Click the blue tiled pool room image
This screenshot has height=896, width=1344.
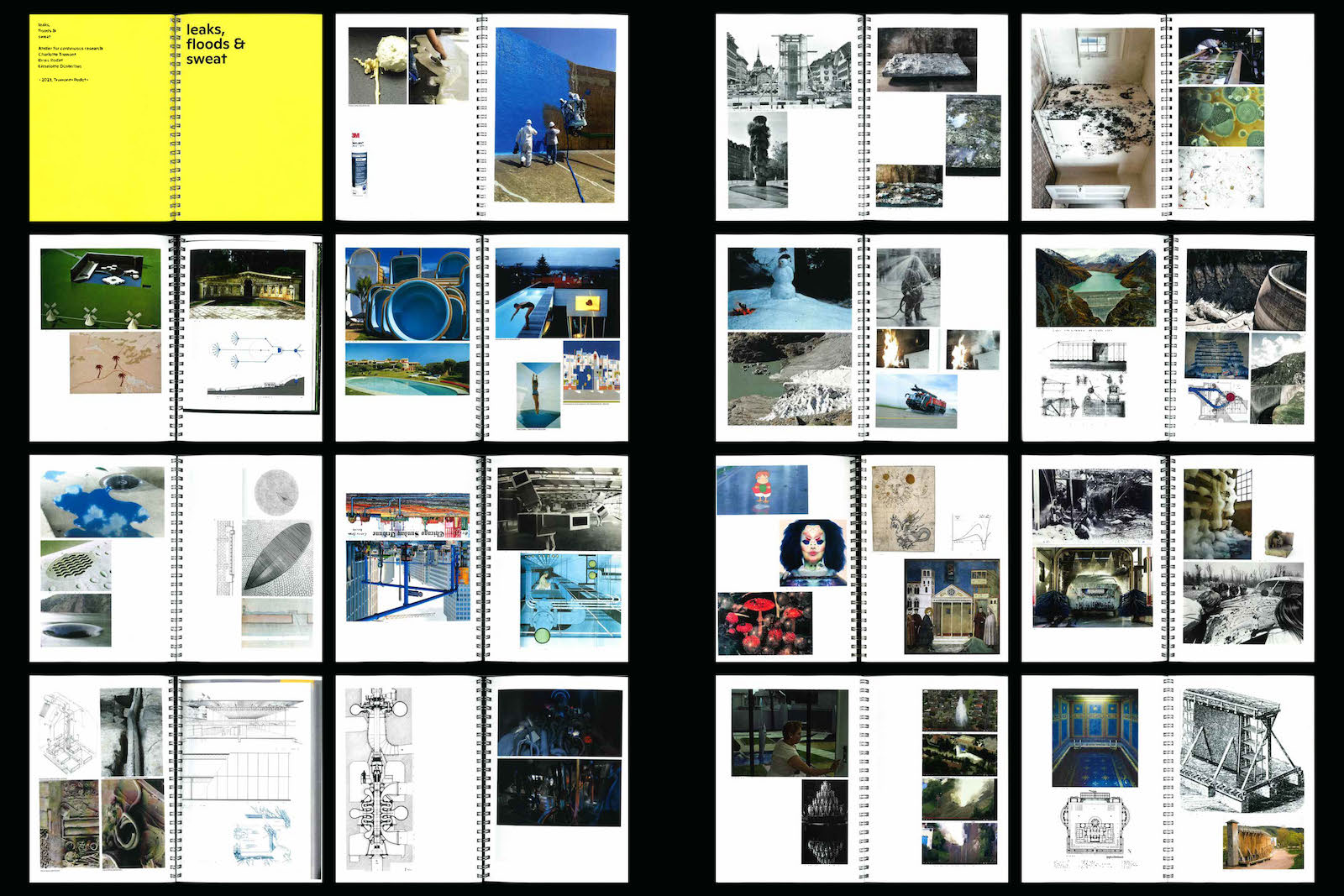1095,738
